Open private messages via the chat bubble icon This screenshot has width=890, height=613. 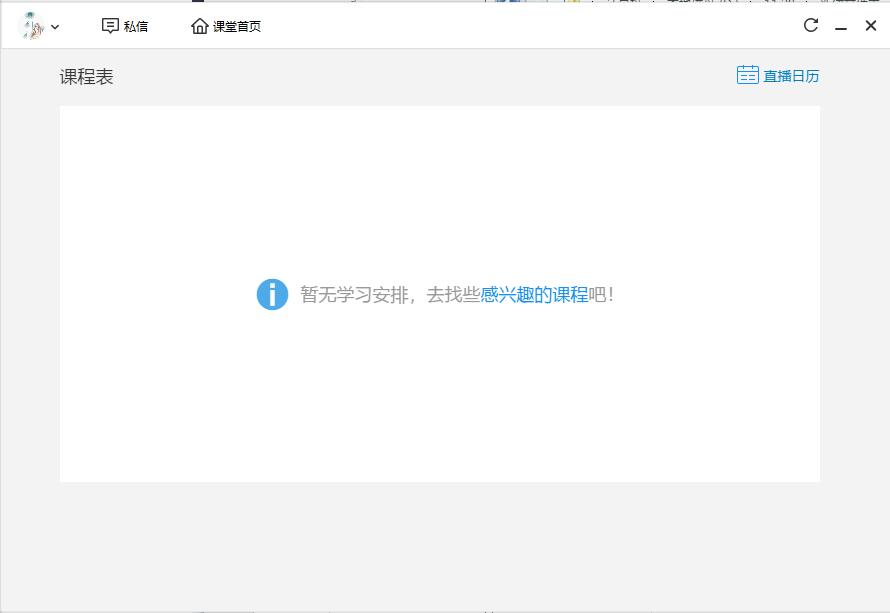(x=111, y=25)
